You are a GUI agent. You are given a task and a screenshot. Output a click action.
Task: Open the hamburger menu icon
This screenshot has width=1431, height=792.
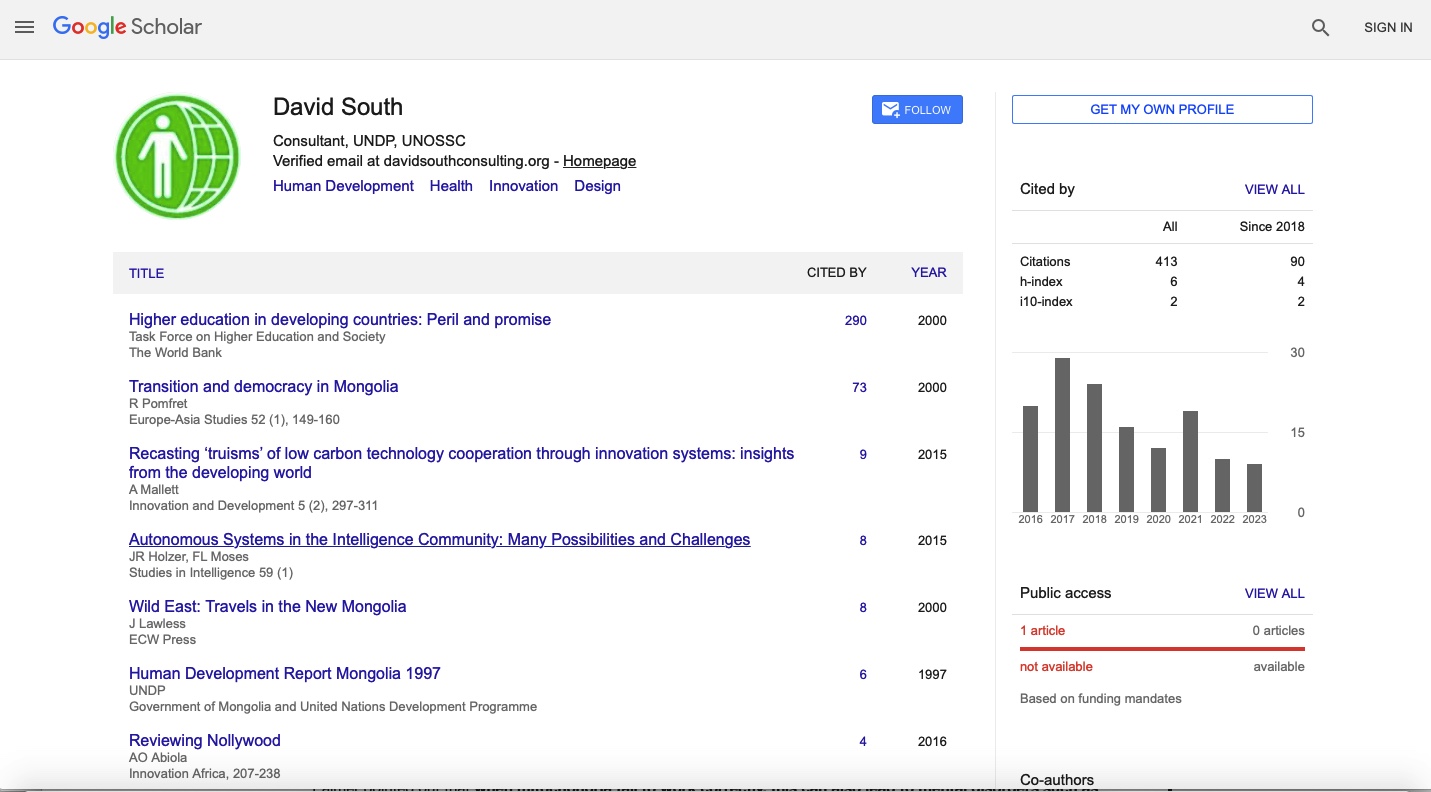click(x=25, y=28)
